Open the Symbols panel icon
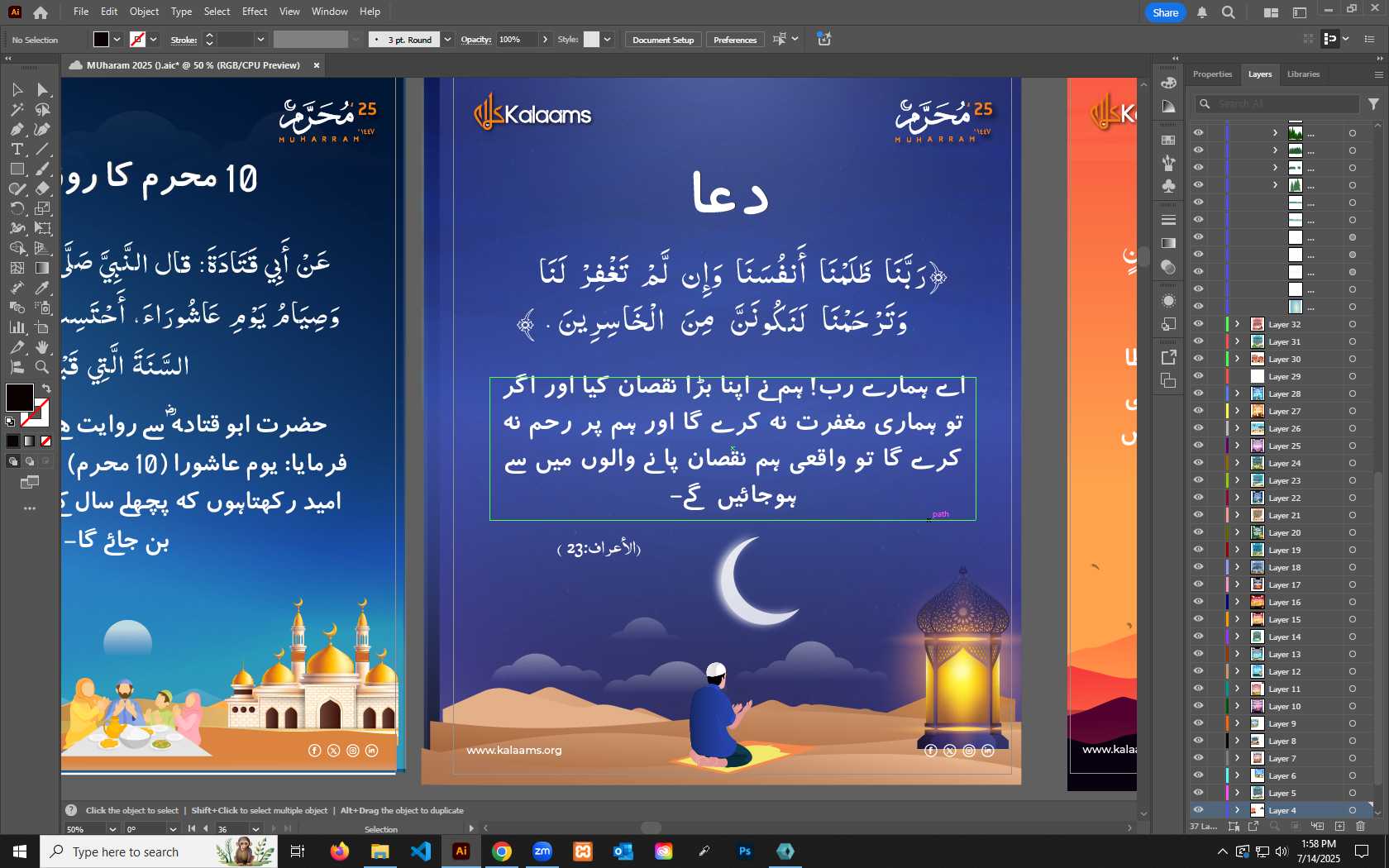This screenshot has height=868, width=1389. coord(1168,186)
